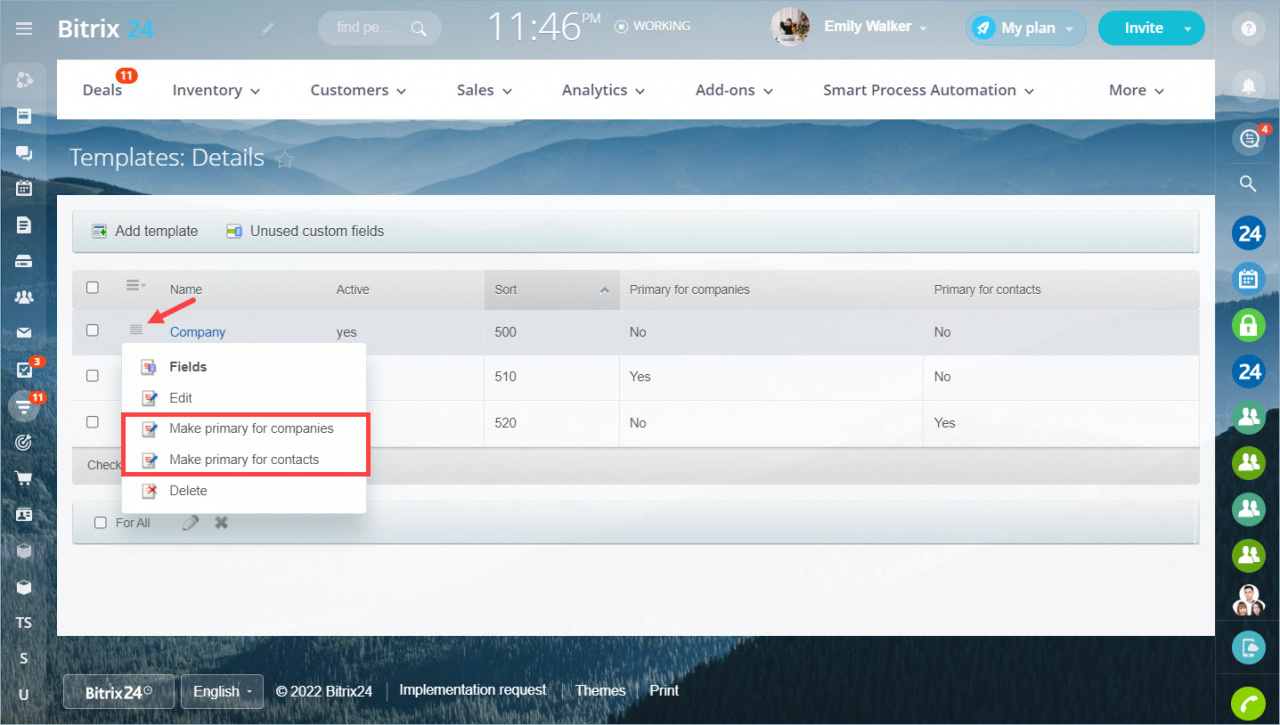Click the help question mark icon

point(1248,28)
